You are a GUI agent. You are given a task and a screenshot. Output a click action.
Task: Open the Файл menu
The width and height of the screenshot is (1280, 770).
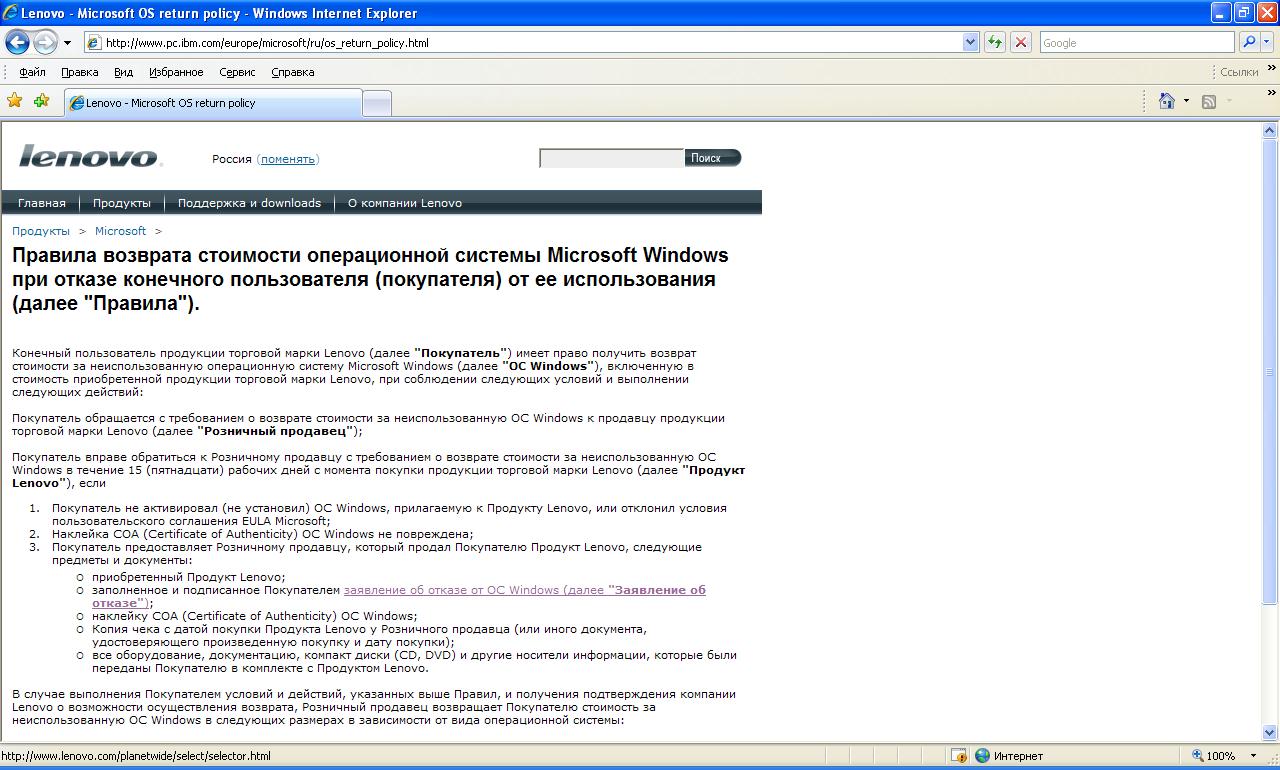tap(32, 72)
